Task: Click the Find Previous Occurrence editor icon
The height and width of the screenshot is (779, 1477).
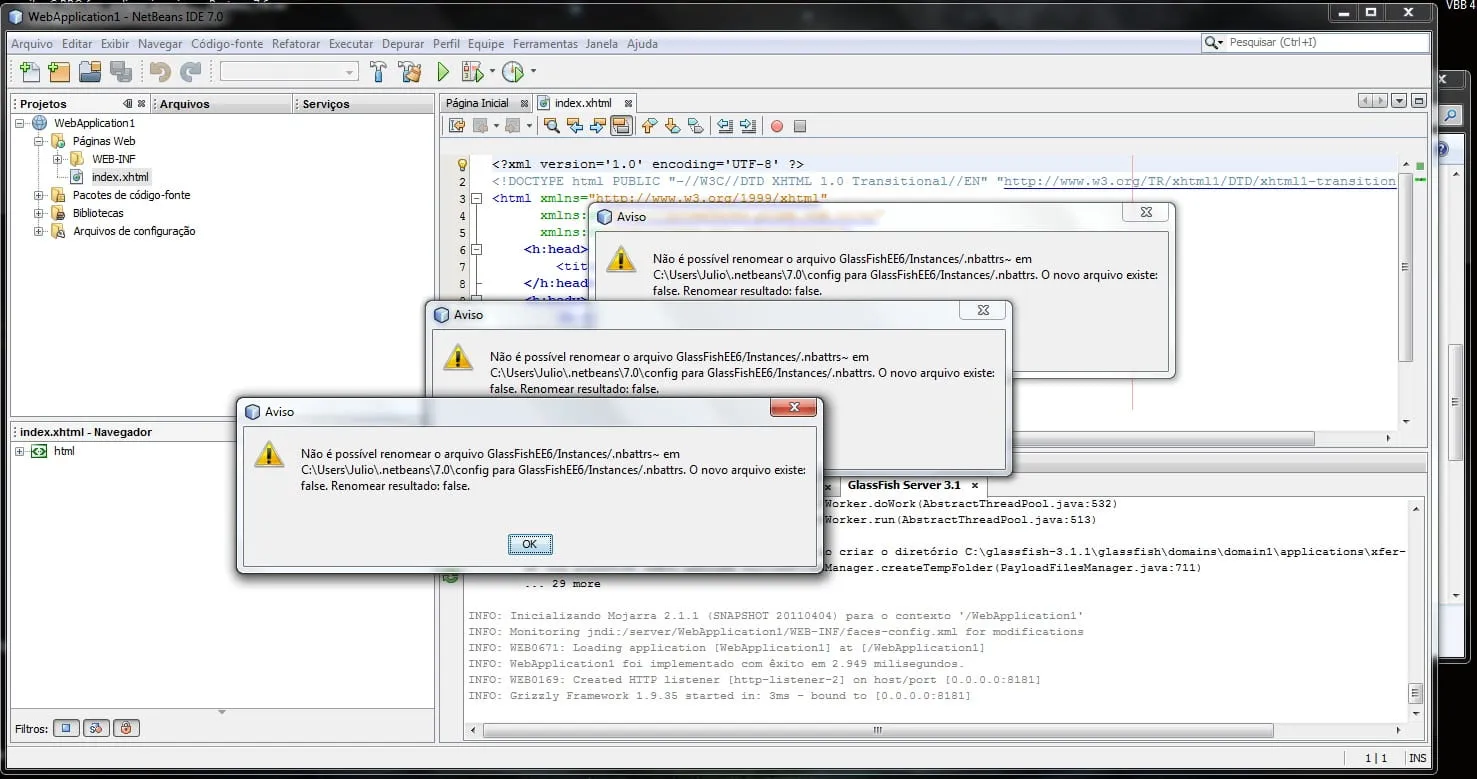Action: (574, 126)
